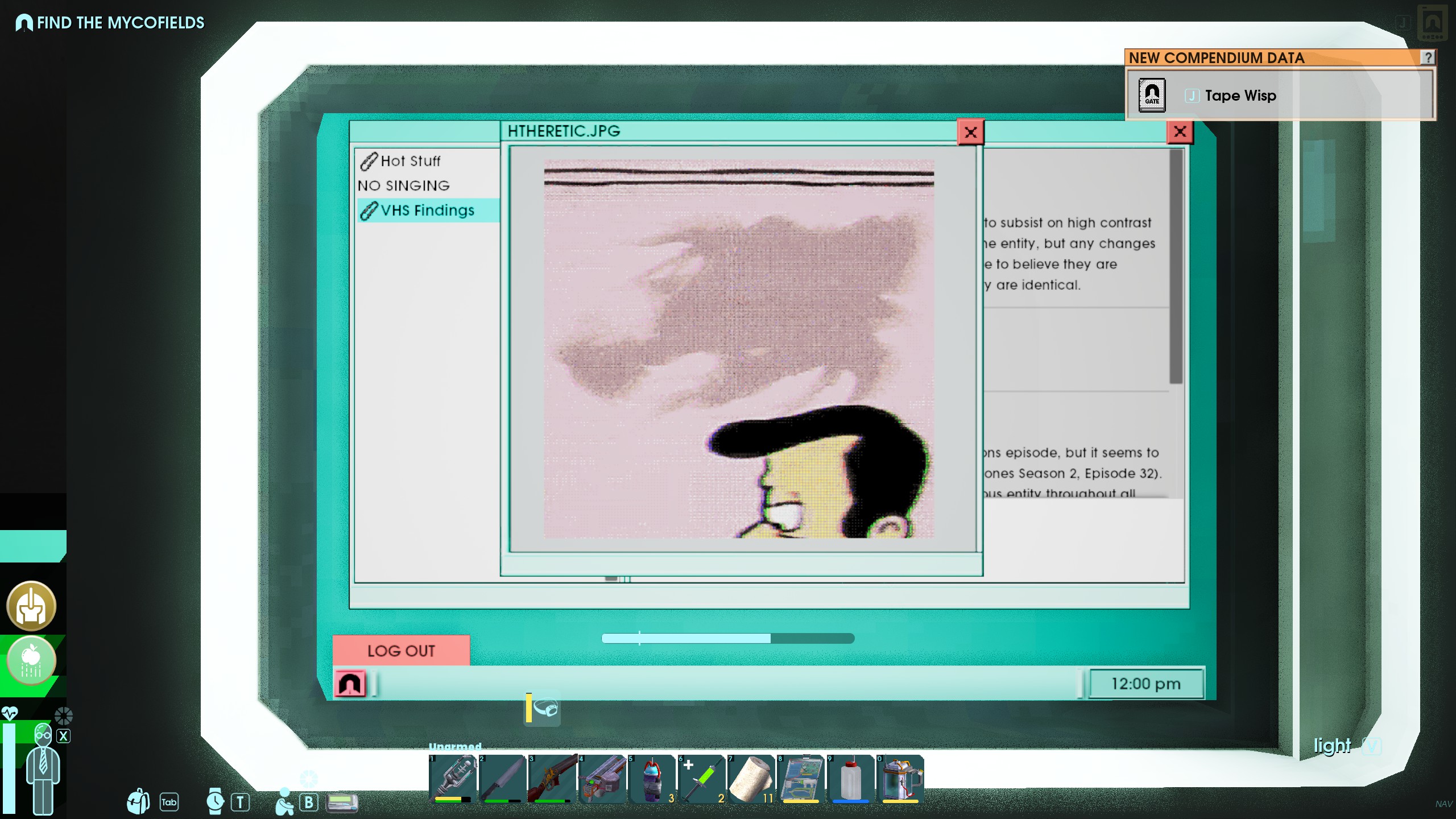Click the character body status figure
This screenshot has width=1456, height=819.
tap(43, 768)
